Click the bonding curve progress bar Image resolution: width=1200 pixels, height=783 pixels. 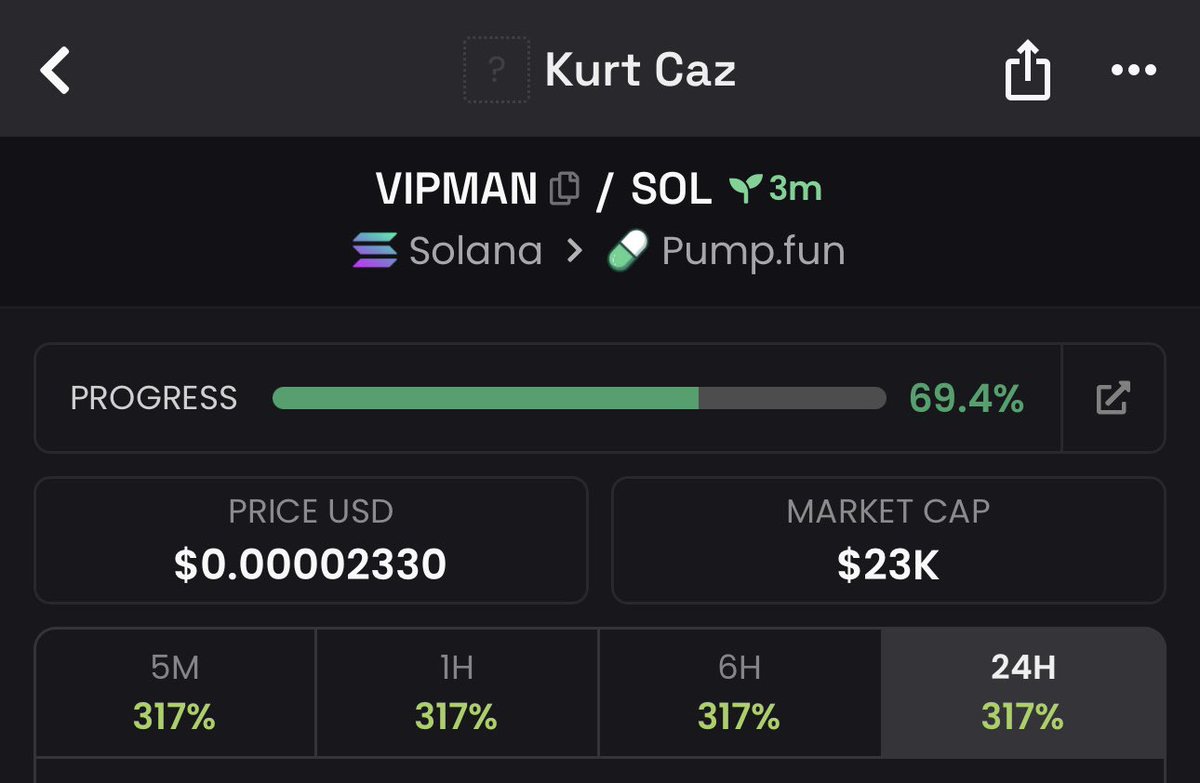(579, 398)
